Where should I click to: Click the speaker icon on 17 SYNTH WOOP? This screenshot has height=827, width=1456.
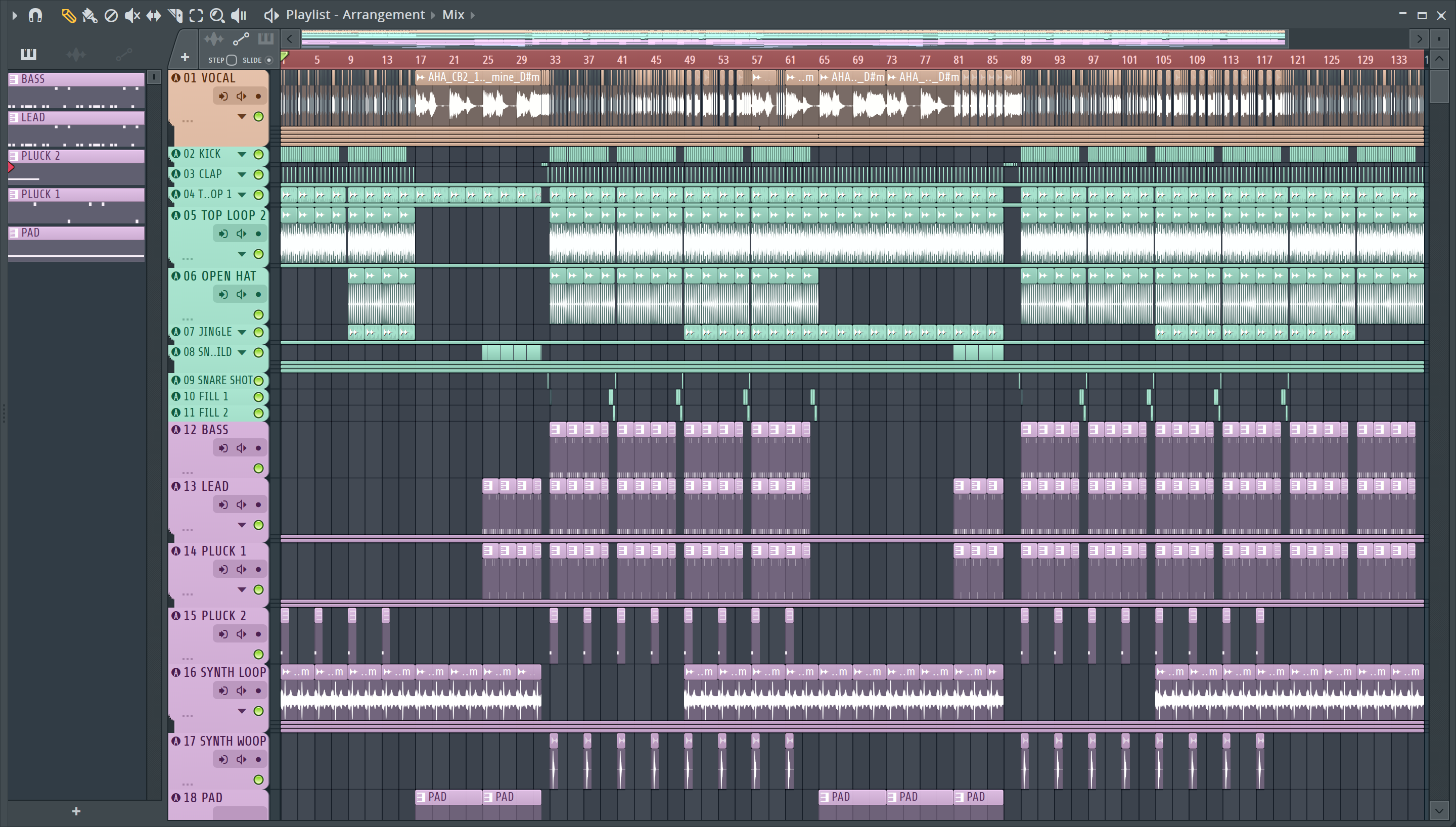coord(241,759)
